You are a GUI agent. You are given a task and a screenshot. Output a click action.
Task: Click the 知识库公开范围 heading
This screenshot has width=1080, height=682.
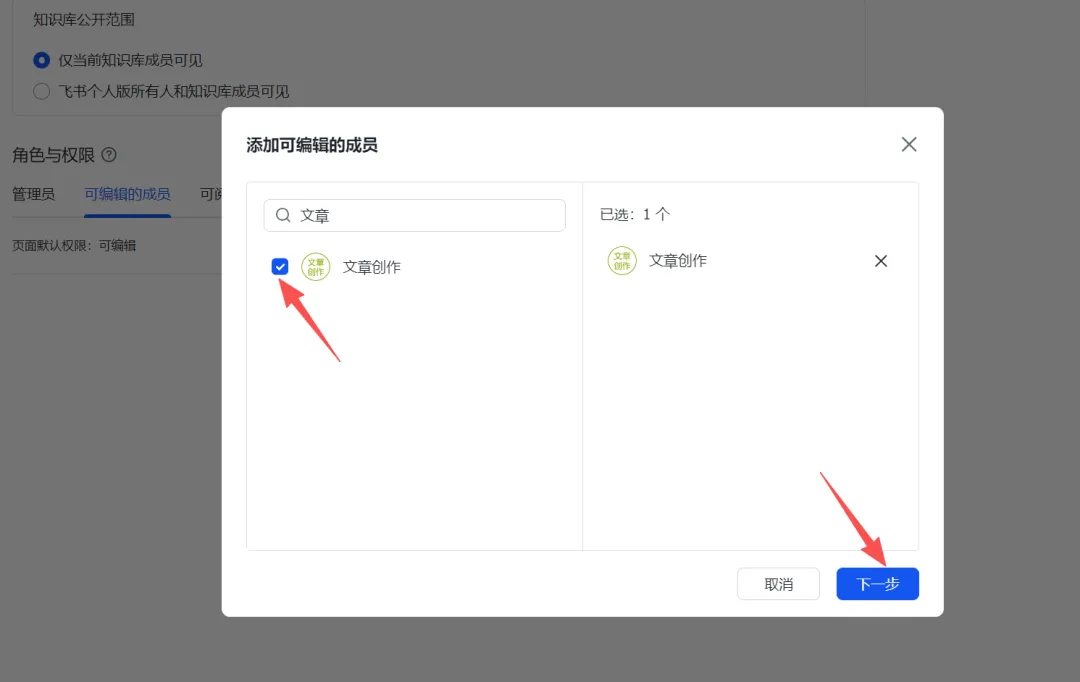pyautogui.click(x=84, y=20)
